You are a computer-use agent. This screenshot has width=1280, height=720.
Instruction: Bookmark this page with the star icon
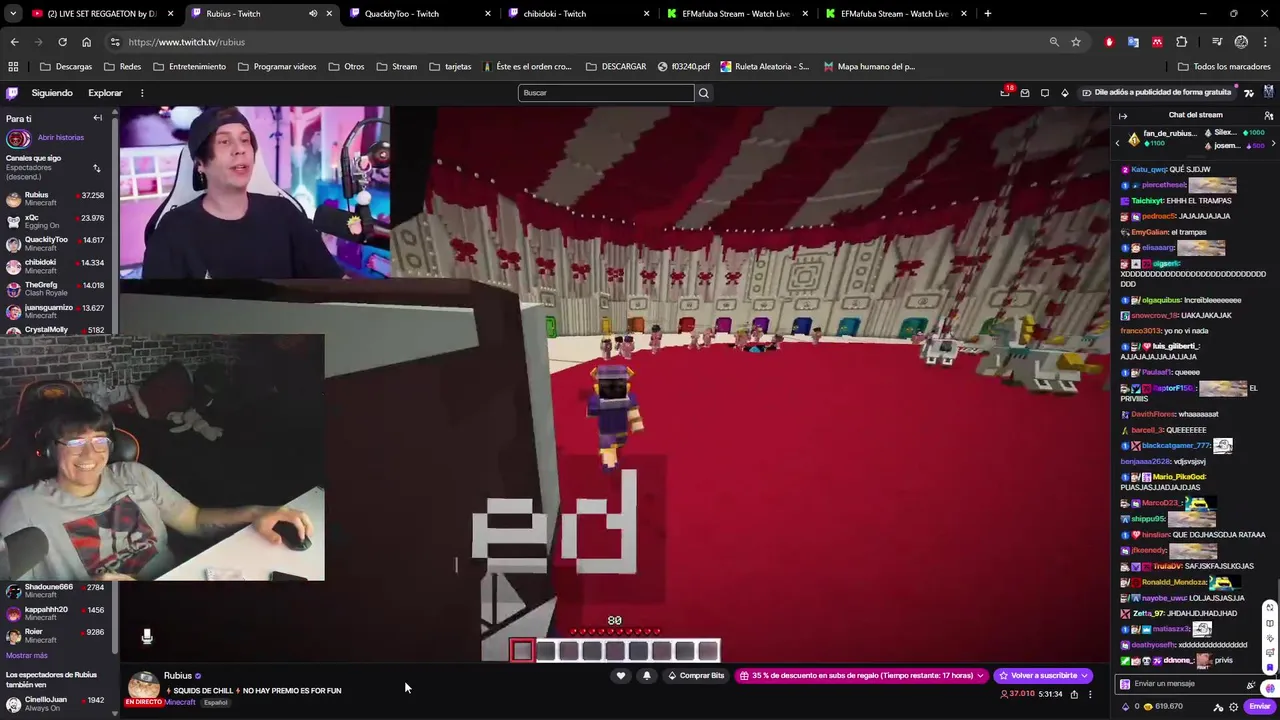[1076, 42]
